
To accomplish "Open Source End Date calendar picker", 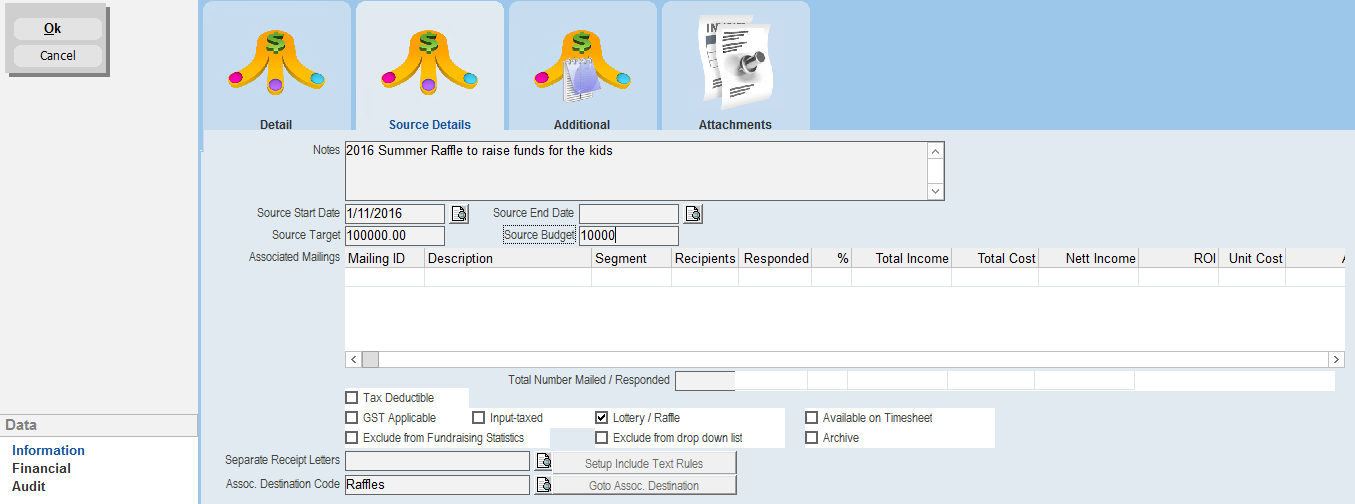I will (x=693, y=213).
